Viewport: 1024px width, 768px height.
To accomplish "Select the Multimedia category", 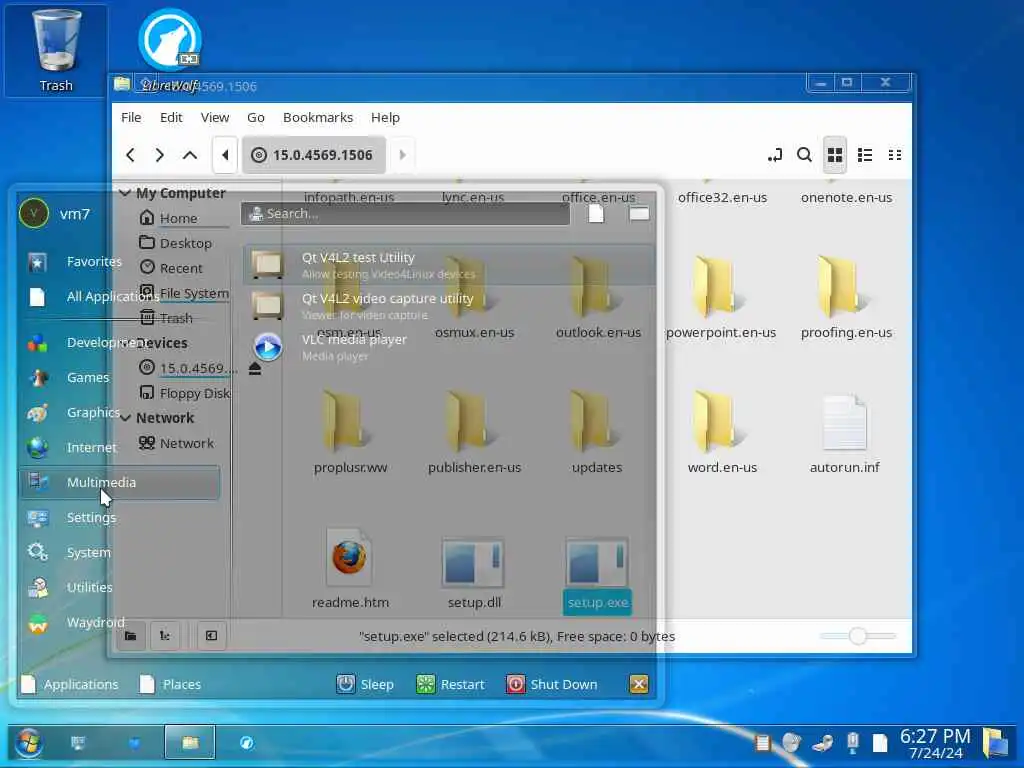I will click(x=119, y=482).
